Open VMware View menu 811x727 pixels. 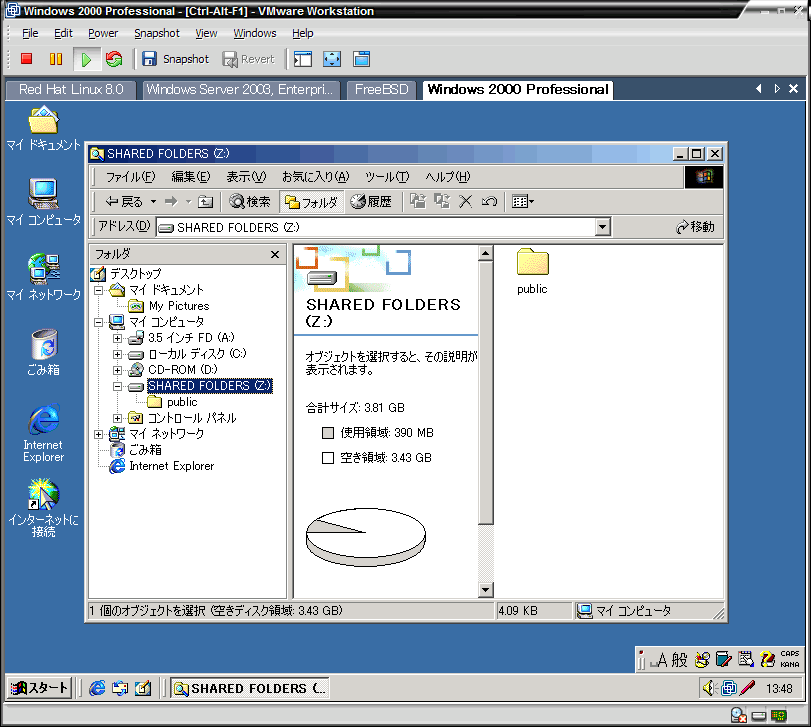(206, 33)
